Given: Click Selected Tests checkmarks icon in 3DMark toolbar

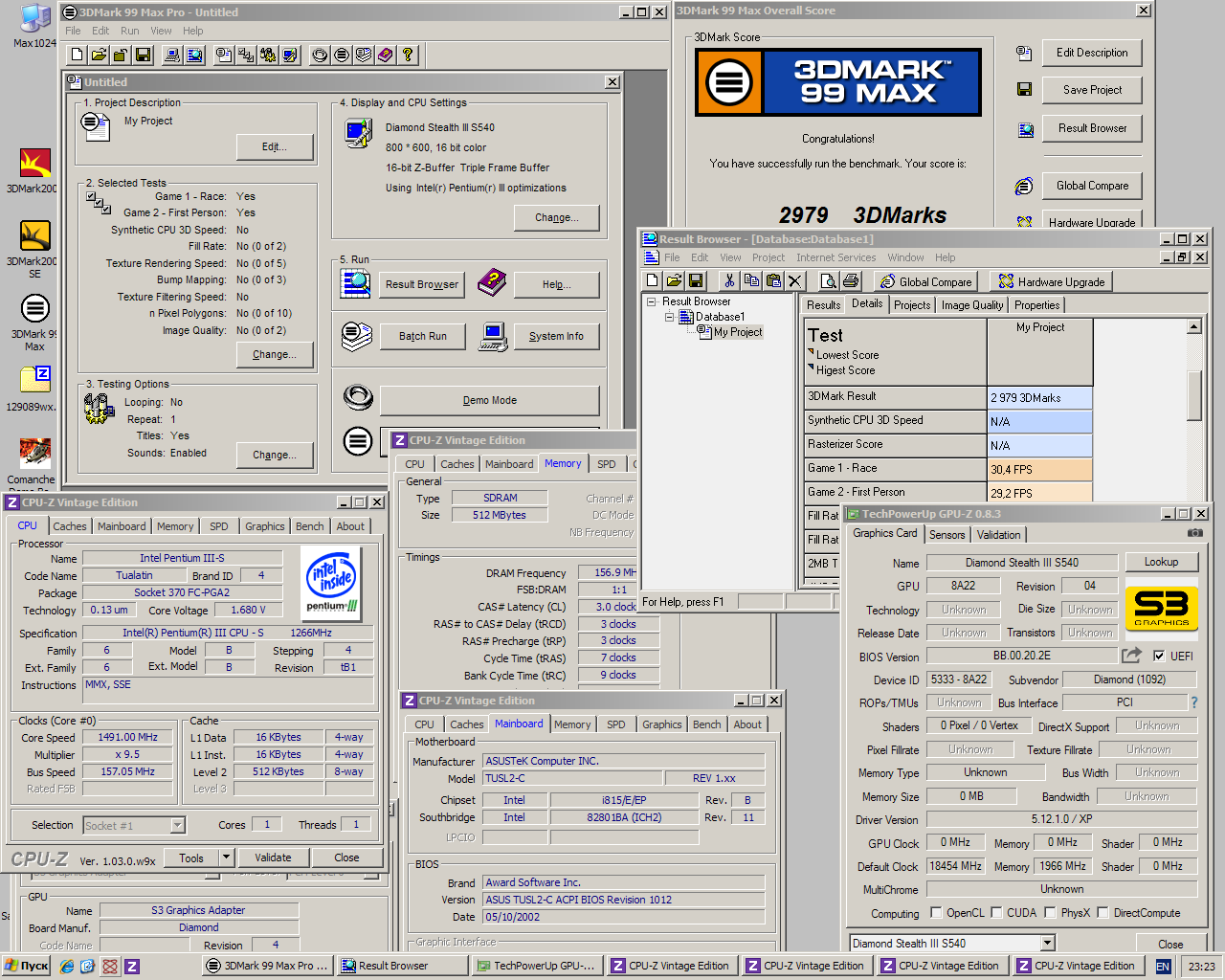Looking at the screenshot, I should point(246,56).
